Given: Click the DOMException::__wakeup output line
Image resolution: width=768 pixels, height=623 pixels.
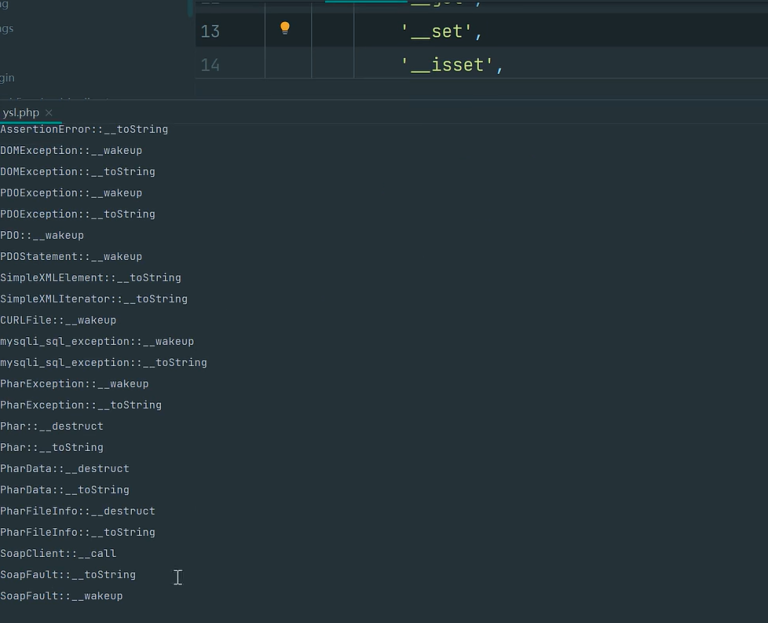Looking at the screenshot, I should [x=71, y=151].
